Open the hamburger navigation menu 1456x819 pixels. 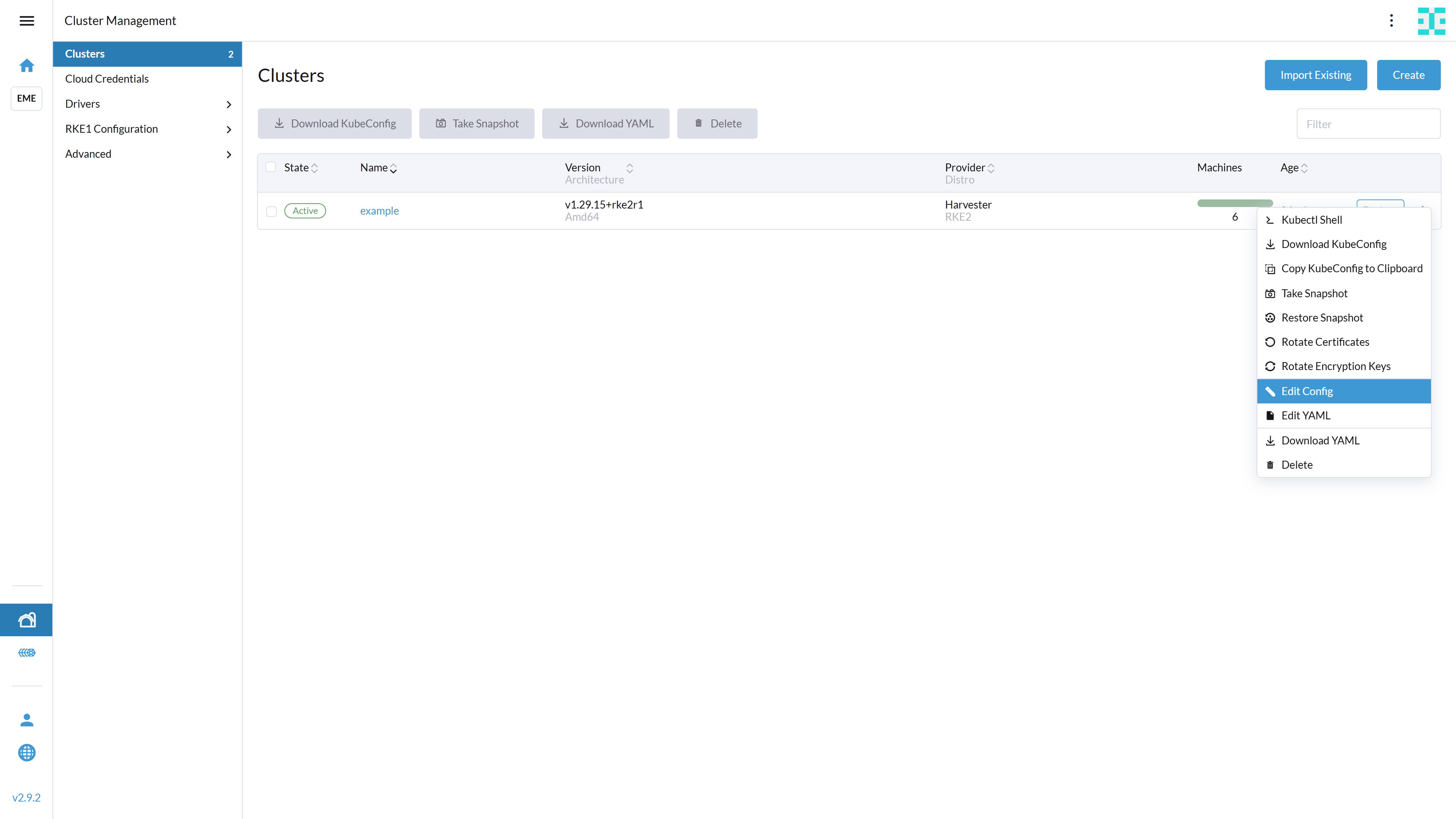[27, 21]
